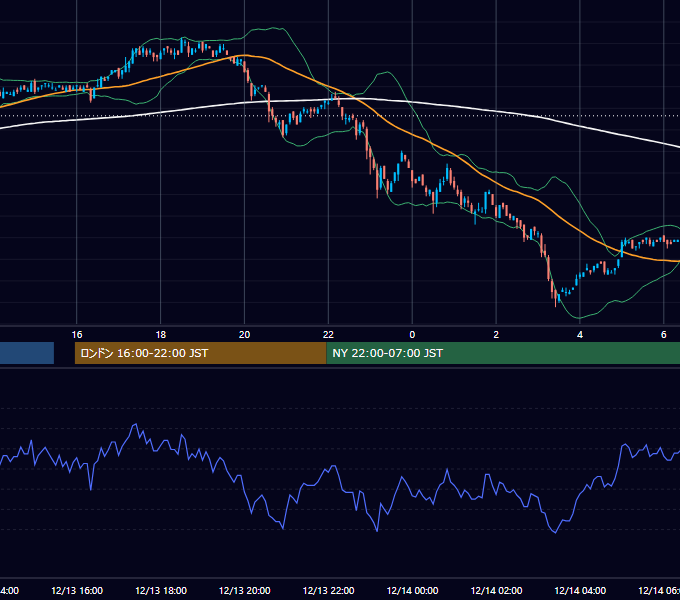Image resolution: width=680 pixels, height=600 pixels.
Task: Click the 12/13 20:00 date label
Action: 245,590
